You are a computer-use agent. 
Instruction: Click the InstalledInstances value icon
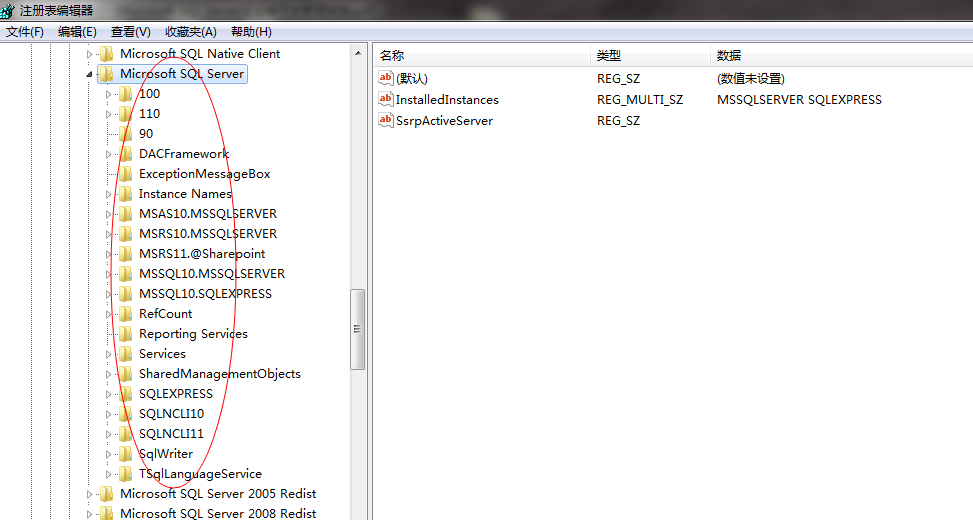coord(386,99)
